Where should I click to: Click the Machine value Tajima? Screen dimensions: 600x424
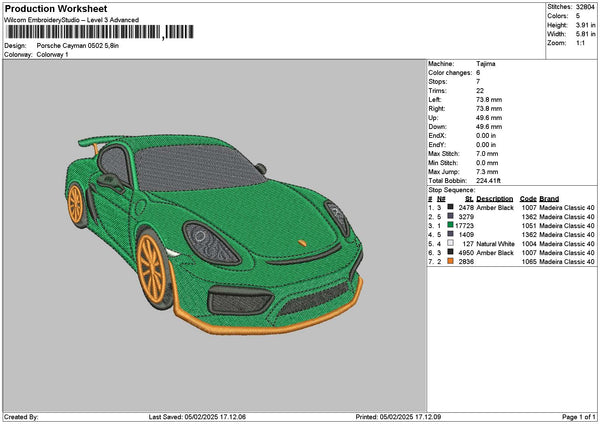(486, 64)
